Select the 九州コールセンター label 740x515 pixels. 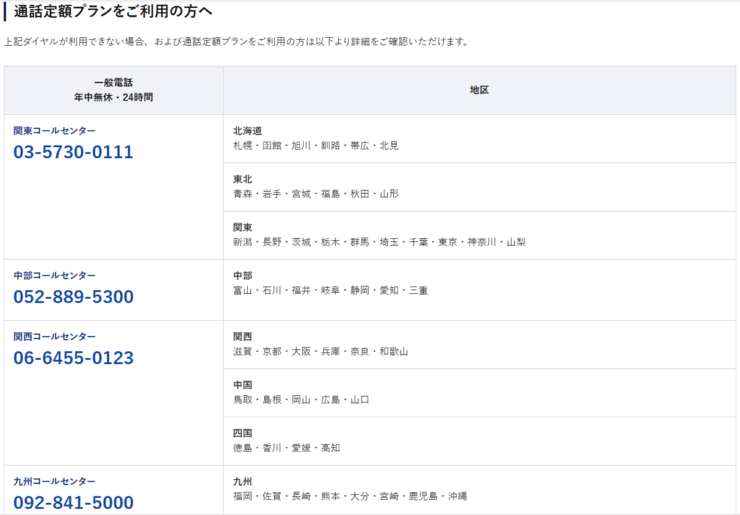click(x=55, y=481)
